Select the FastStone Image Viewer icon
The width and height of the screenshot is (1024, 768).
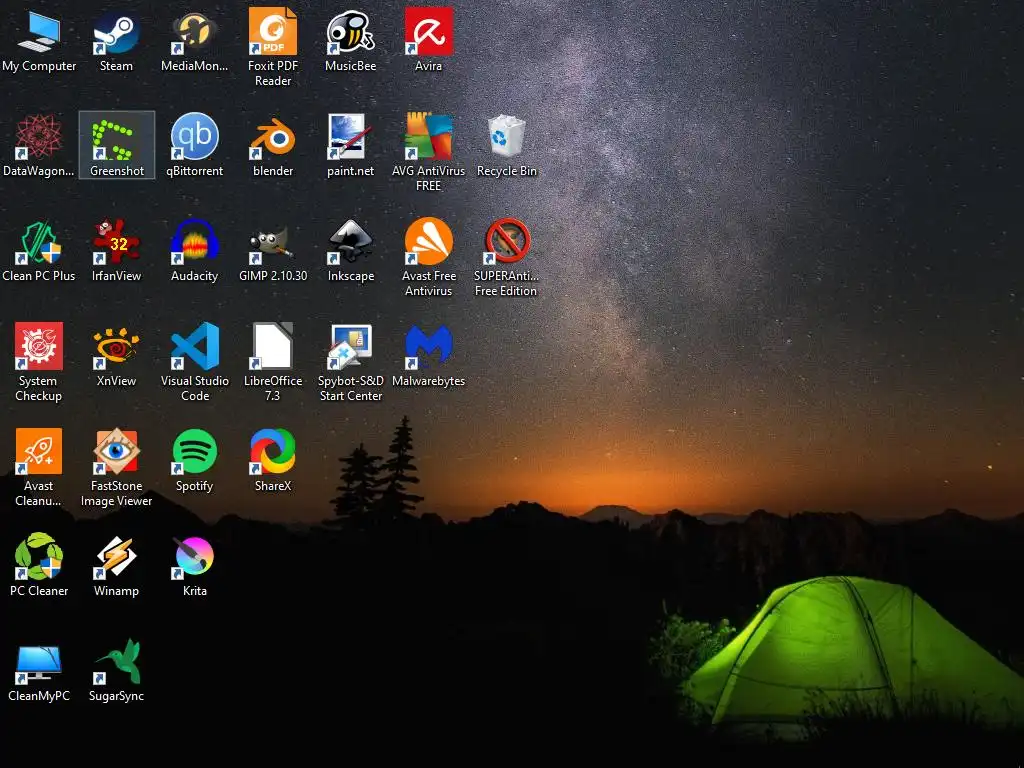pyautogui.click(x=116, y=452)
